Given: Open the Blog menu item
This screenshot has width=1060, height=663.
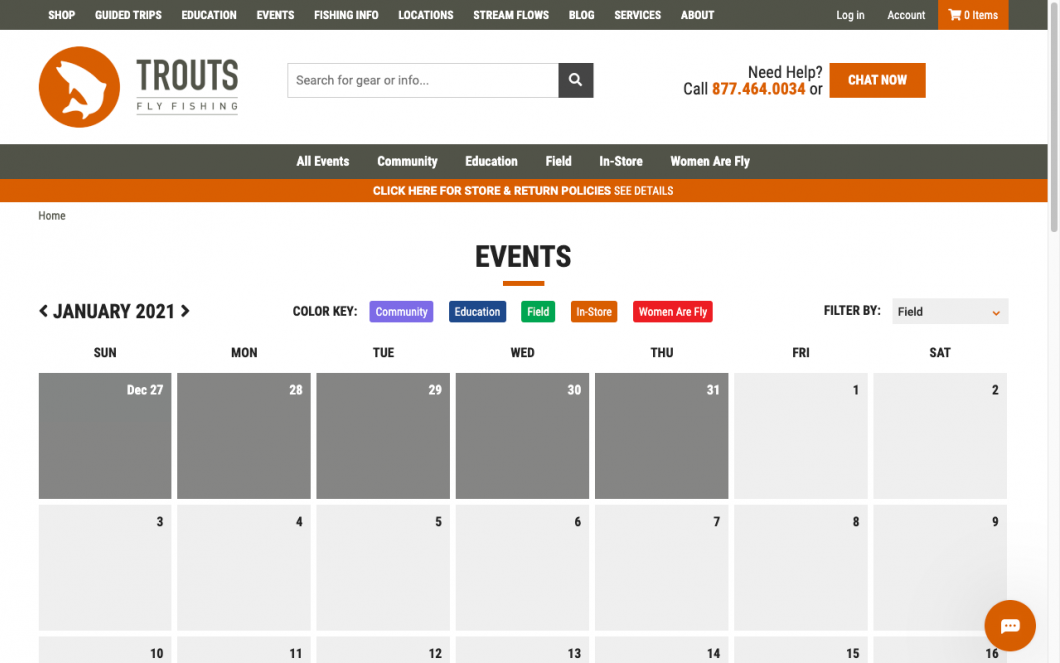Looking at the screenshot, I should (581, 15).
